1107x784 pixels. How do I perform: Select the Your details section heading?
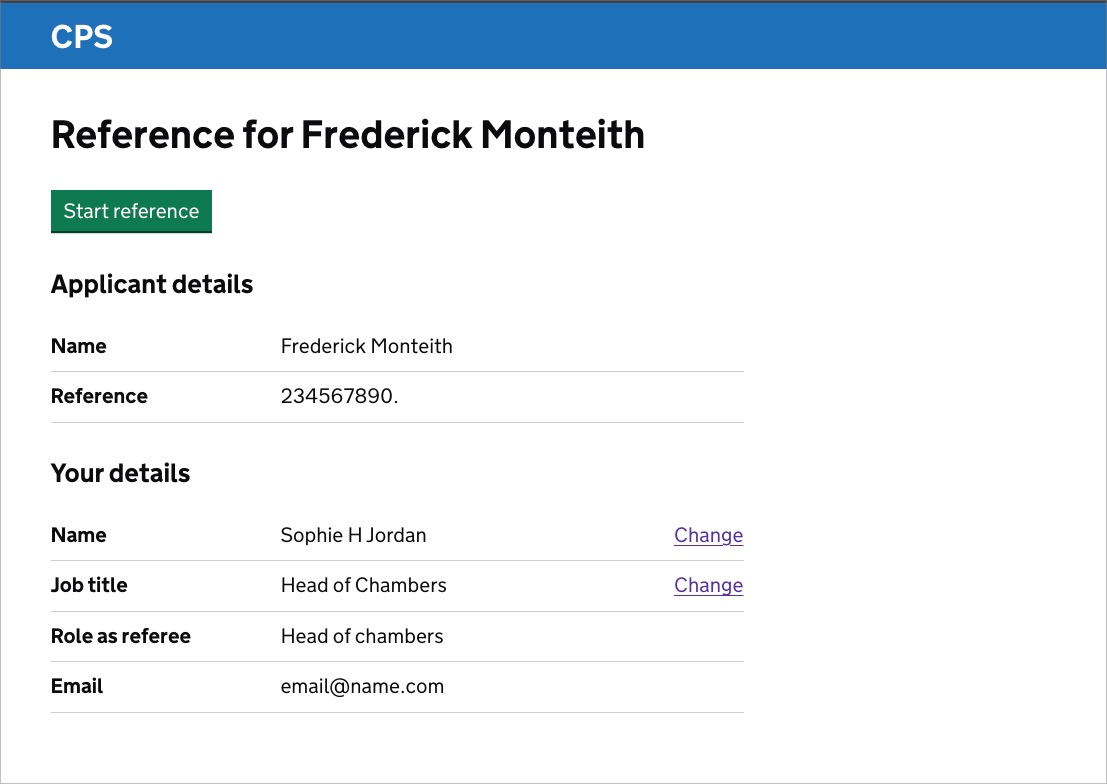[120, 473]
